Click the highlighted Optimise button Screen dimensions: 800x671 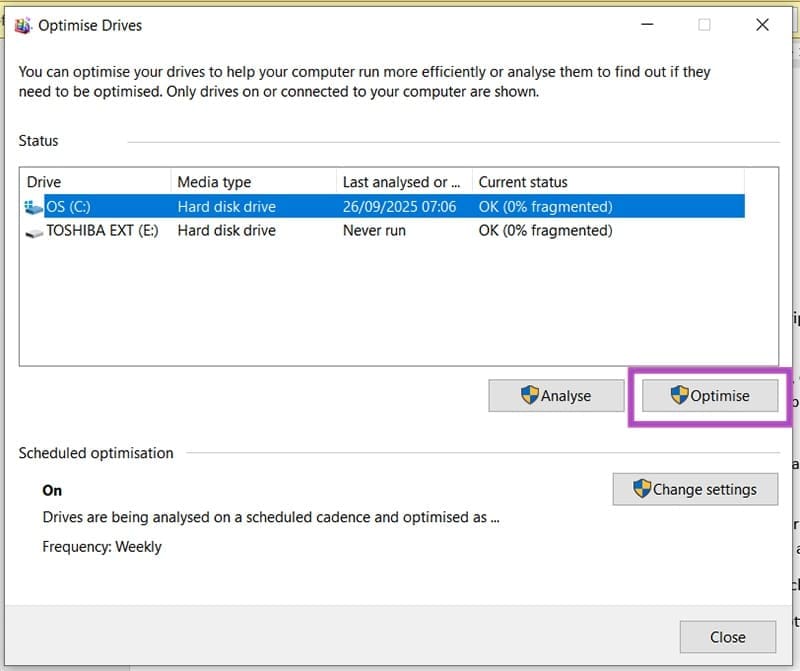pyautogui.click(x=710, y=396)
